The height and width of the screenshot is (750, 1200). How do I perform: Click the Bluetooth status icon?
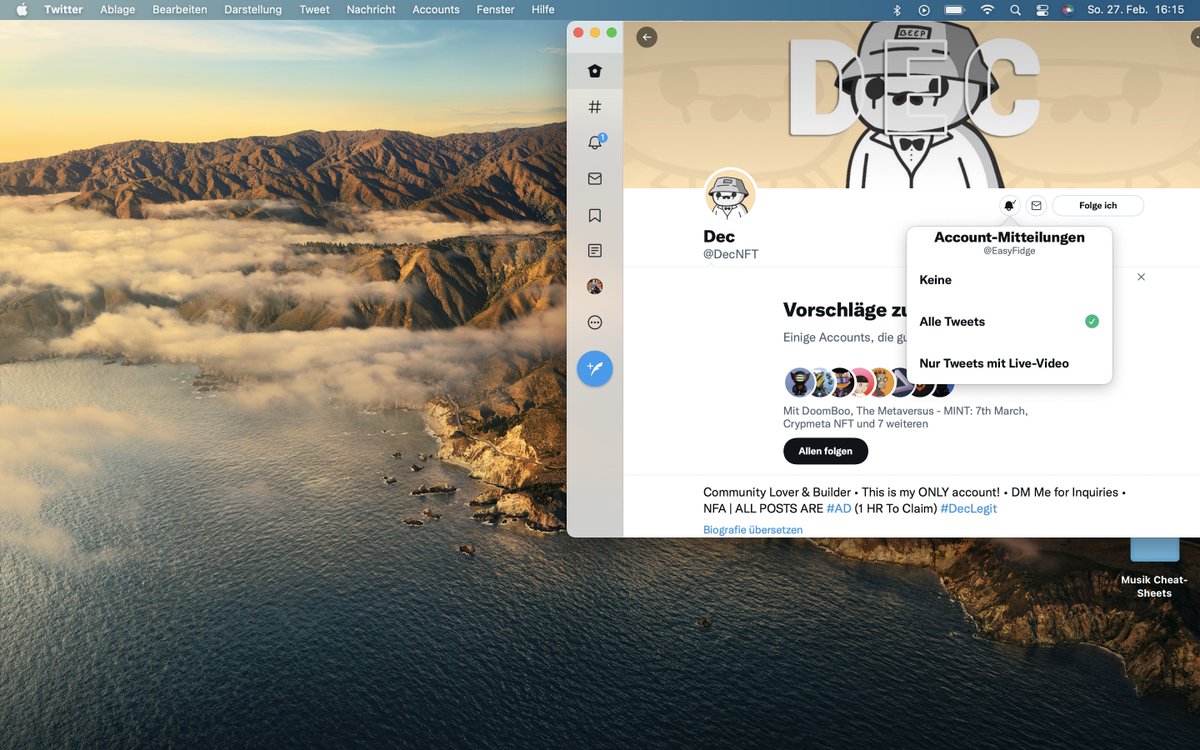click(x=897, y=10)
